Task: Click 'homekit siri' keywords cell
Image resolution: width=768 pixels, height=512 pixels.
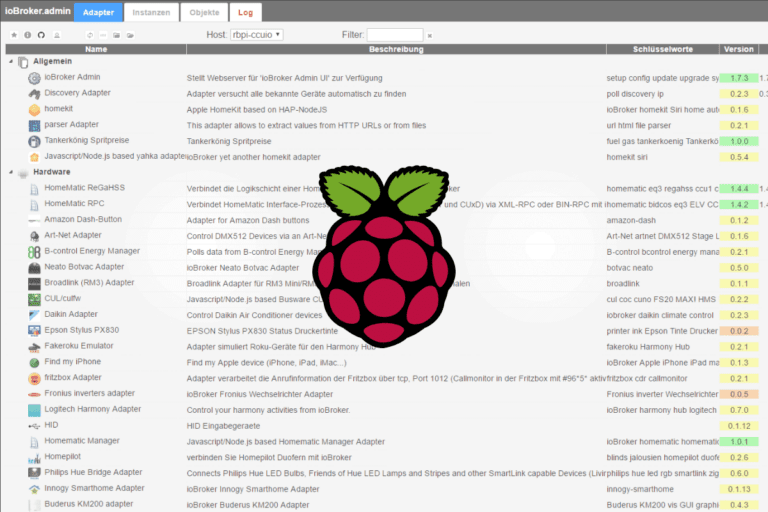Action: pyautogui.click(x=627, y=157)
